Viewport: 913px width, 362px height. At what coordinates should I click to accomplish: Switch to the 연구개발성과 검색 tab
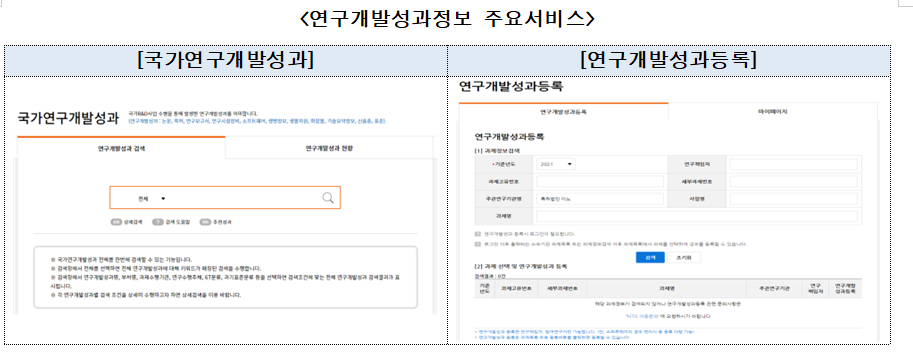[122, 148]
